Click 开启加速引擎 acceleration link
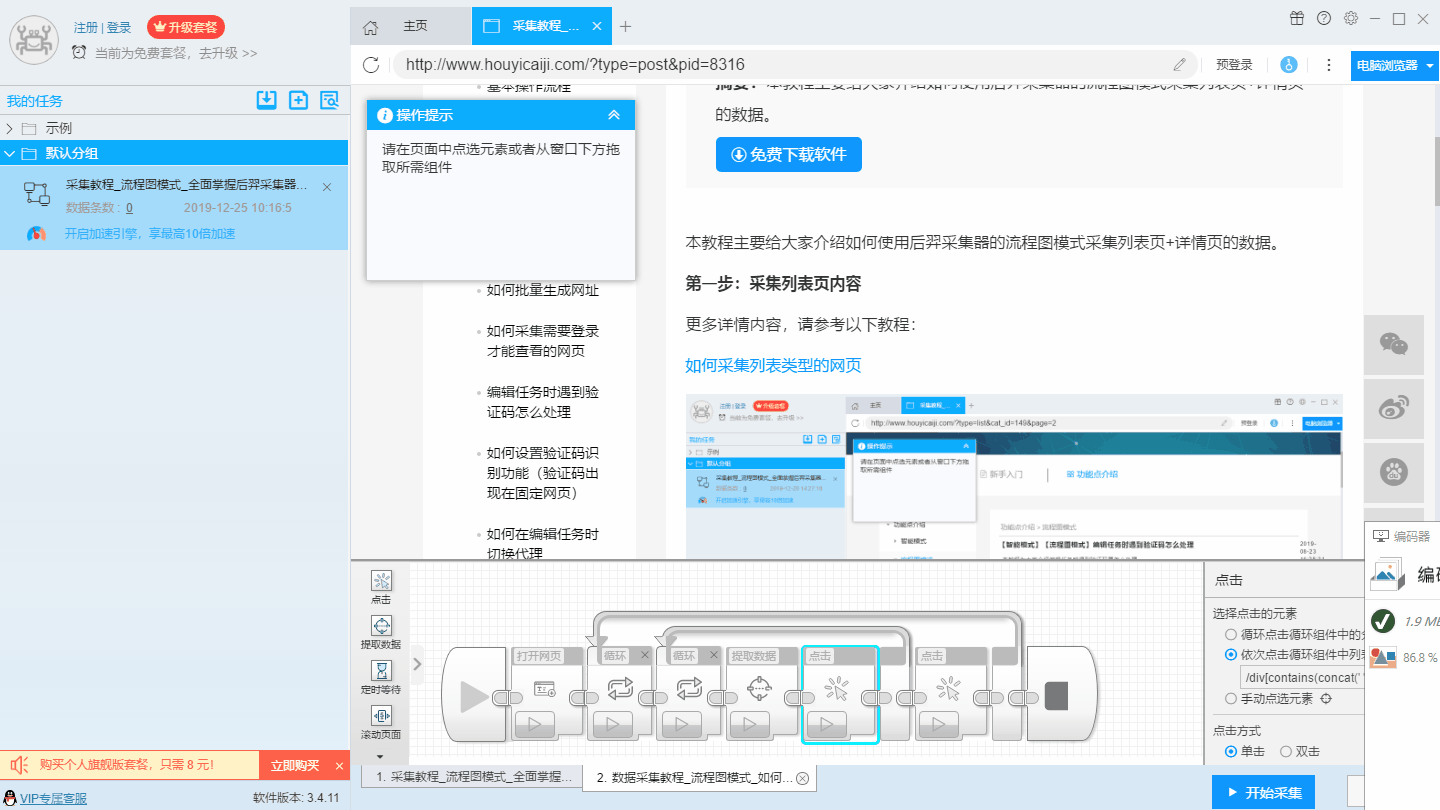This screenshot has width=1440, height=810. pyautogui.click(x=150, y=233)
